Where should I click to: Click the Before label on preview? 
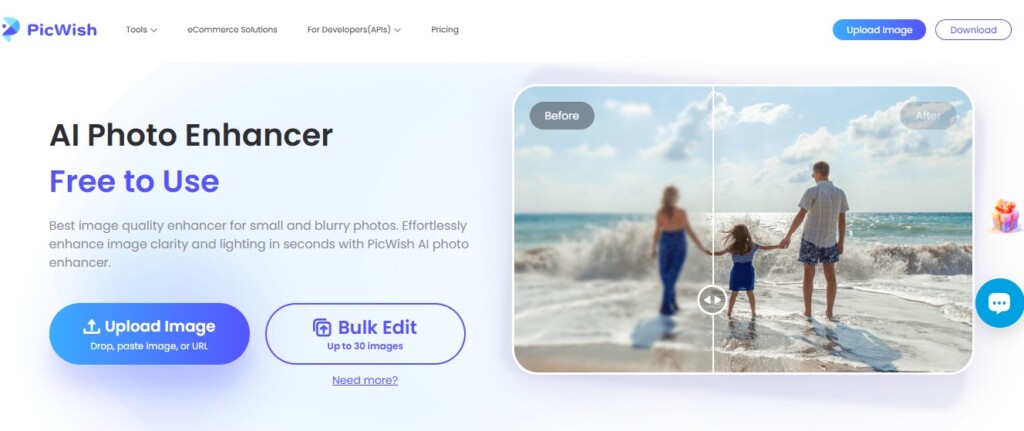[562, 116]
